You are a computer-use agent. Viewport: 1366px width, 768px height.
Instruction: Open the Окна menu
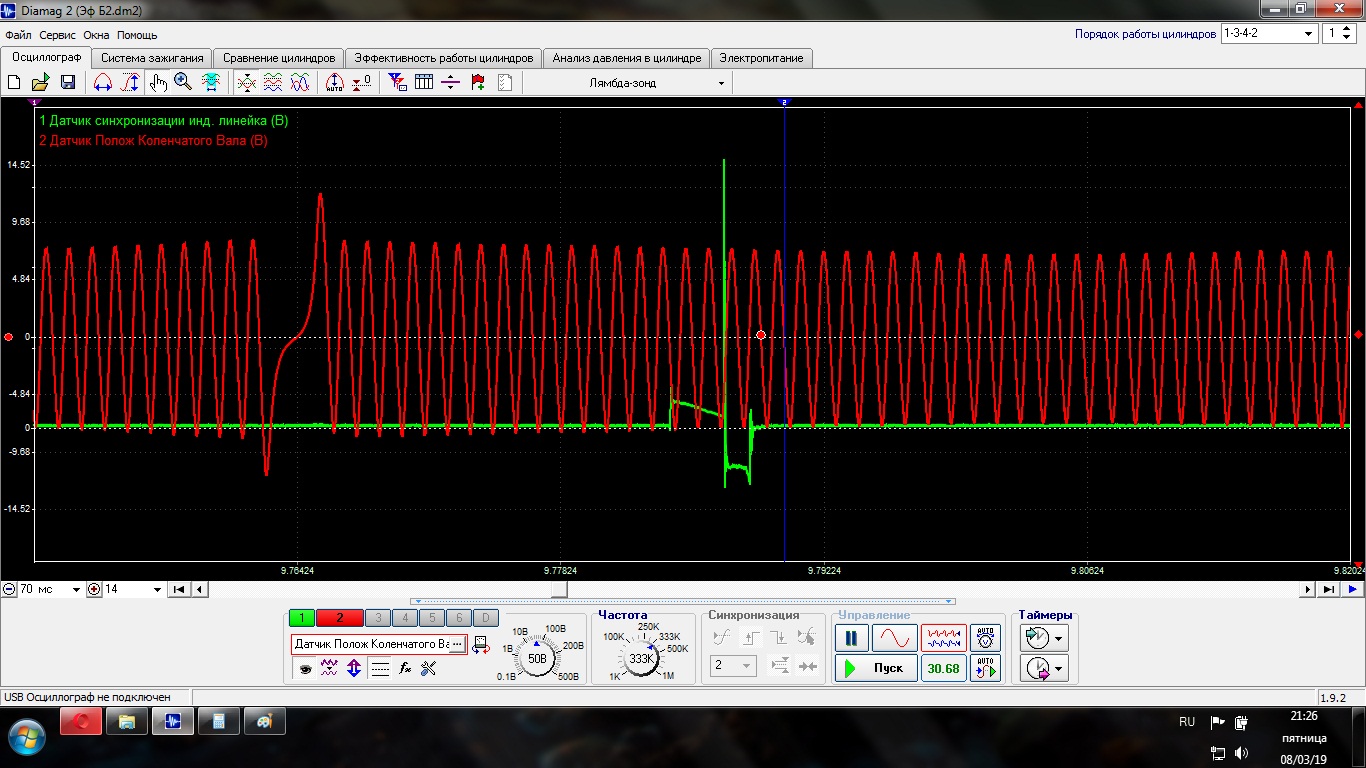96,35
